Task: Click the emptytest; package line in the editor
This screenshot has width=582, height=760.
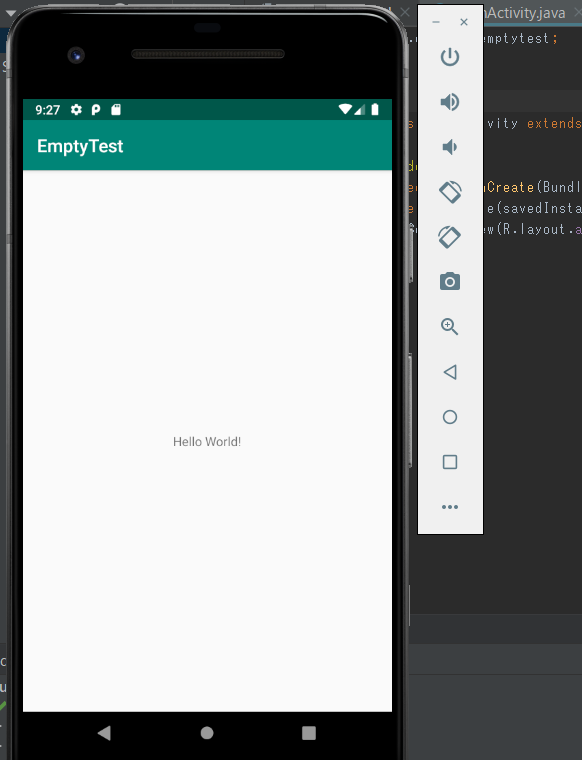Action: click(x=520, y=38)
